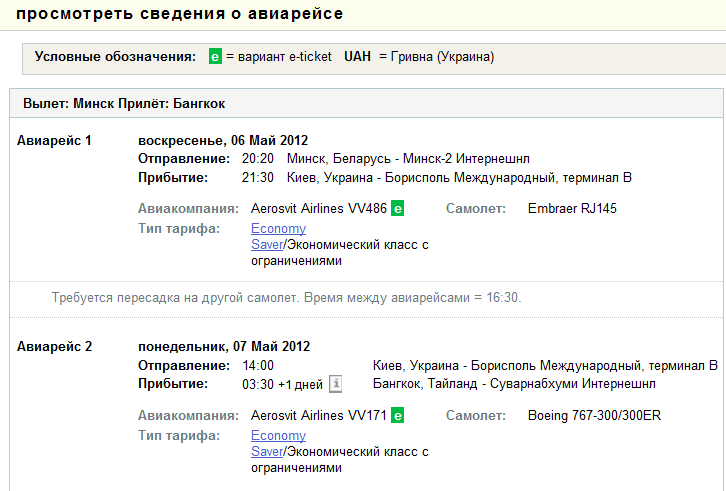Click the Embraer RJ145 aircraft text
726x491 pixels.
point(572,208)
